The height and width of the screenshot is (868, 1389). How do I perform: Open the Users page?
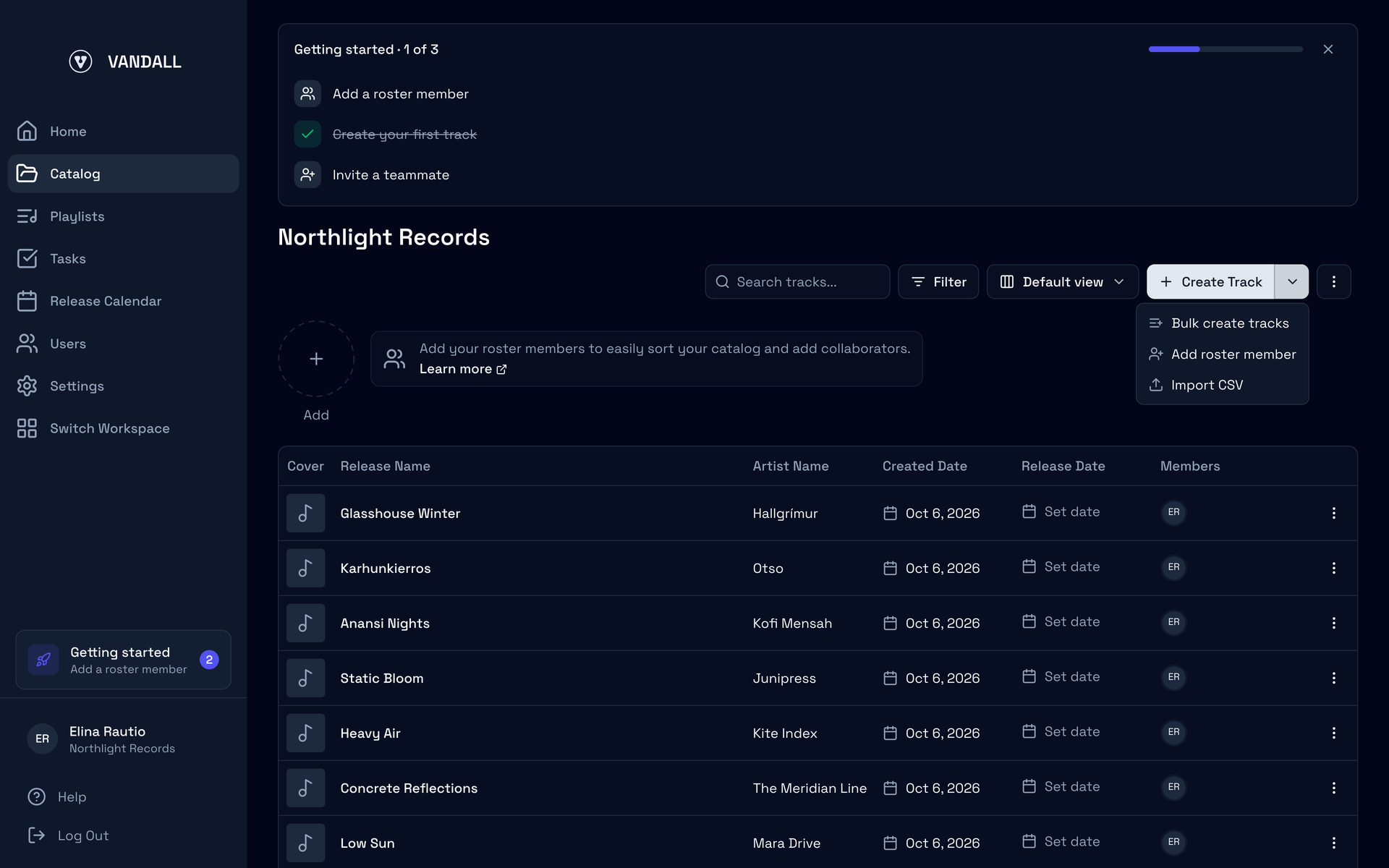(x=123, y=344)
